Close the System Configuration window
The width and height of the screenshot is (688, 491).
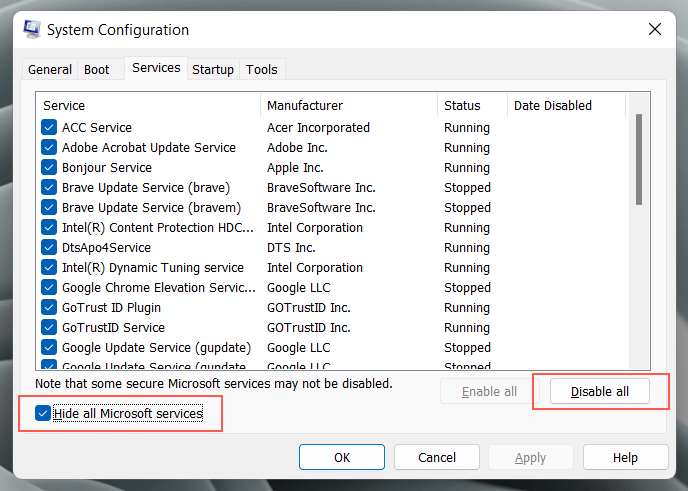(655, 30)
